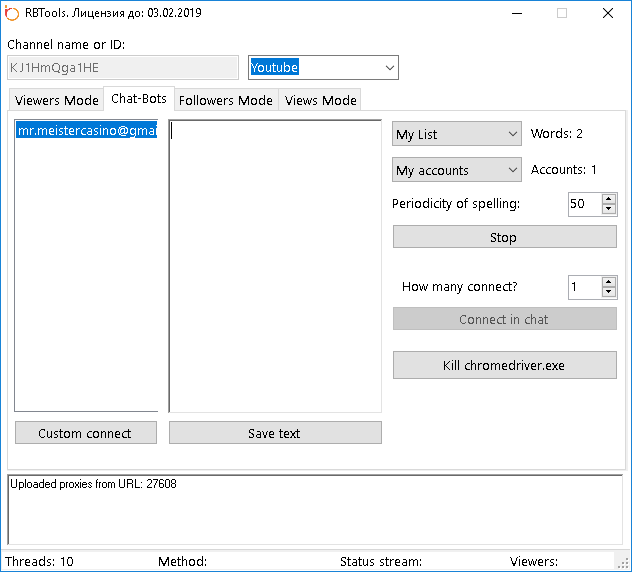Click the Kill chromedriver.exe button

pos(504,365)
